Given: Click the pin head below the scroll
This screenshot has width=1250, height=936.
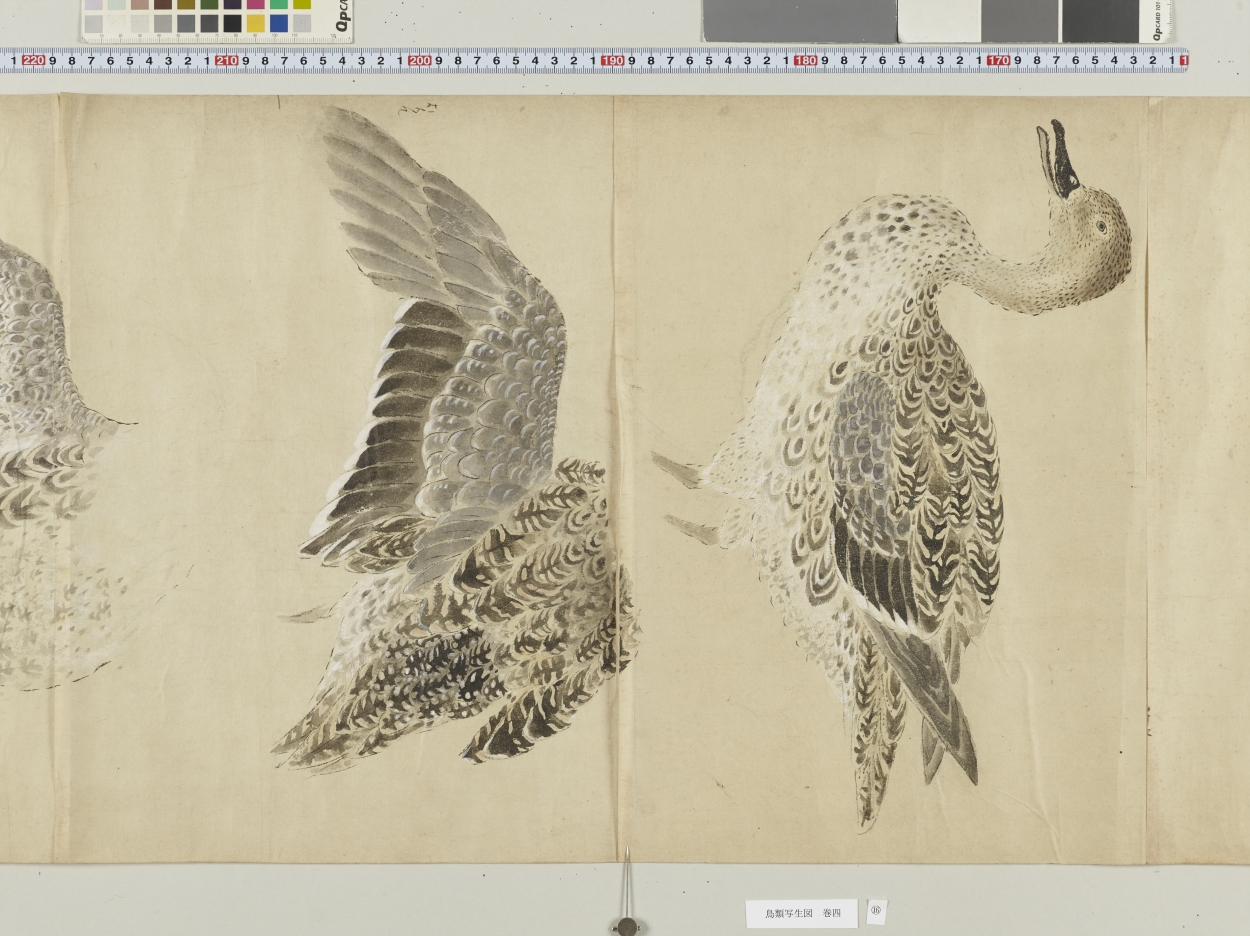Looking at the screenshot, I should [x=627, y=925].
